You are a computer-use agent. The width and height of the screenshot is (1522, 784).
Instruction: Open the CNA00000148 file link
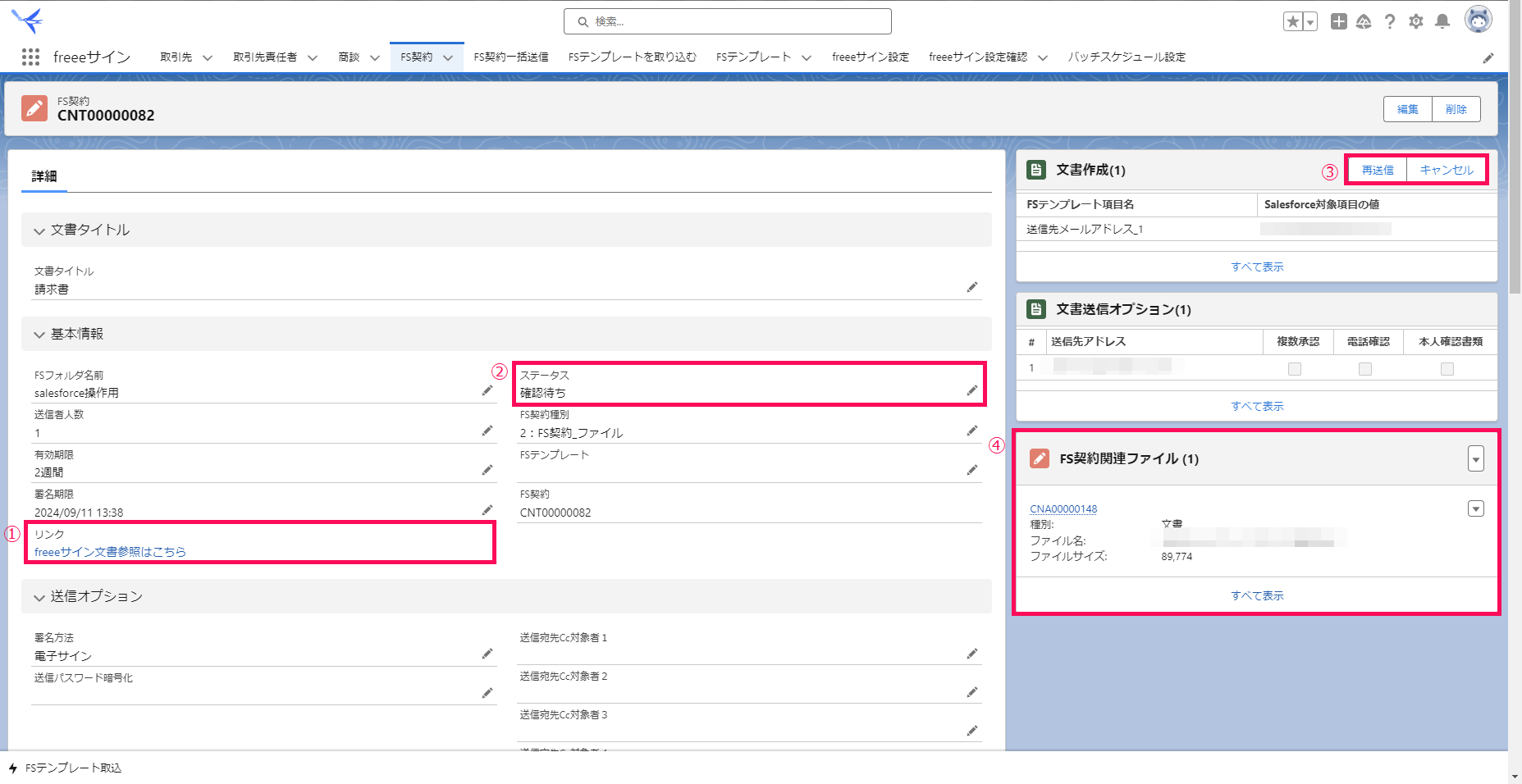pyautogui.click(x=1063, y=509)
